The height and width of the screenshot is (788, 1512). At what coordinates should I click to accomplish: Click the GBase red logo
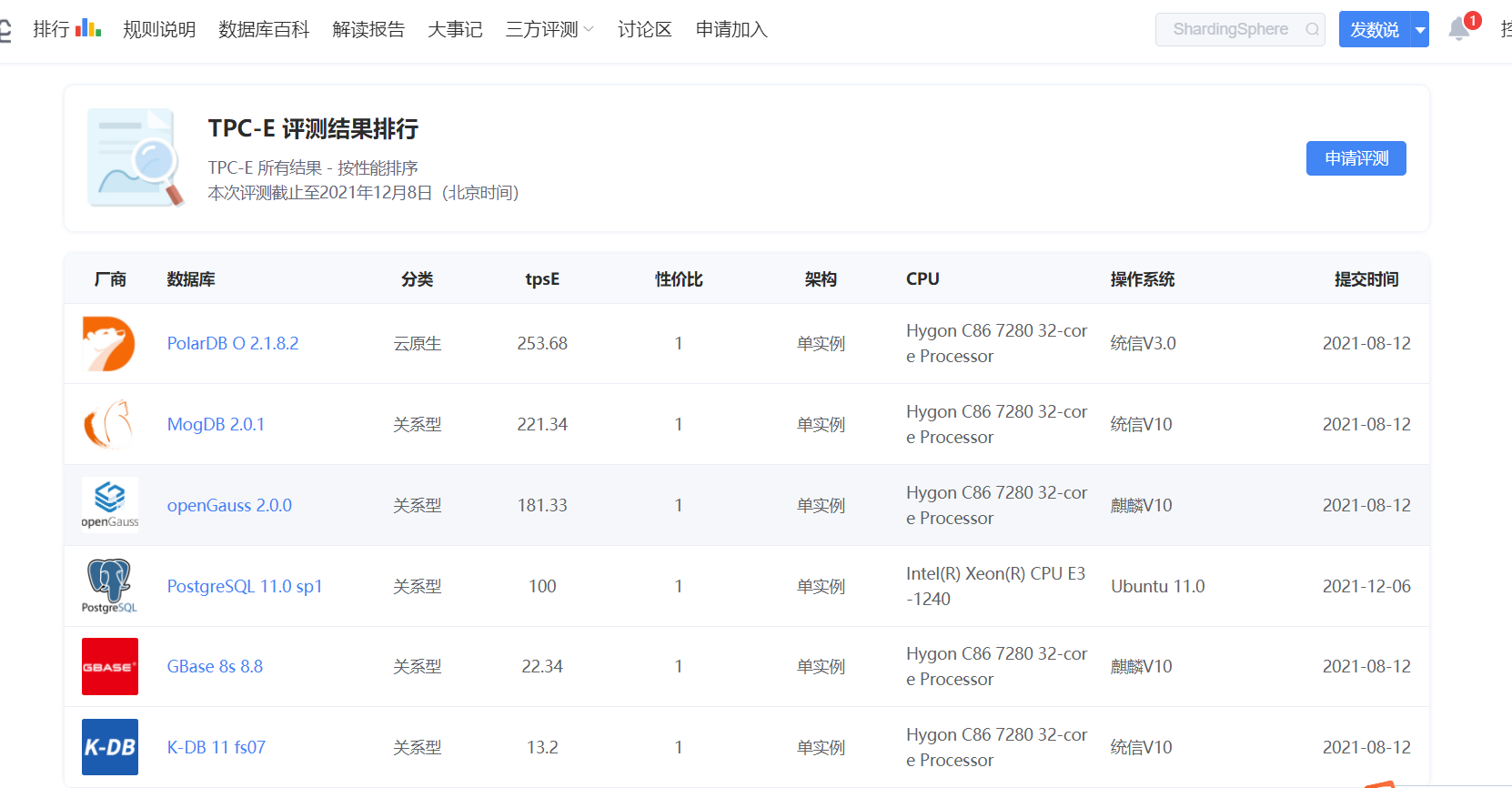tap(110, 667)
